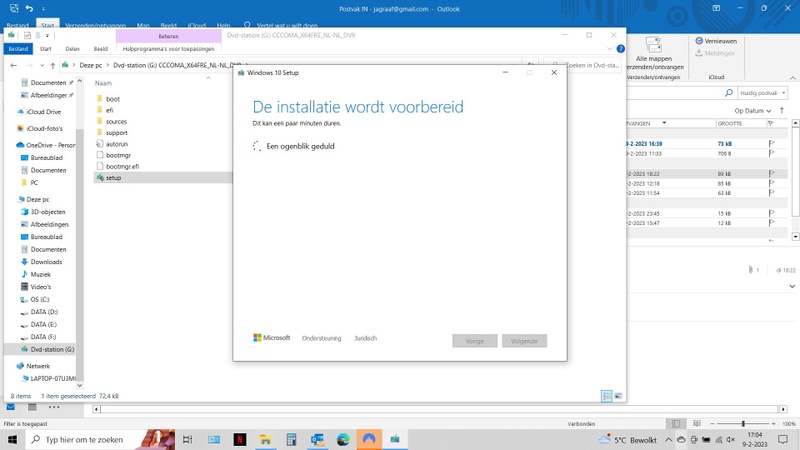
Task: Click the Explorer help question mark icon
Action: (620, 49)
